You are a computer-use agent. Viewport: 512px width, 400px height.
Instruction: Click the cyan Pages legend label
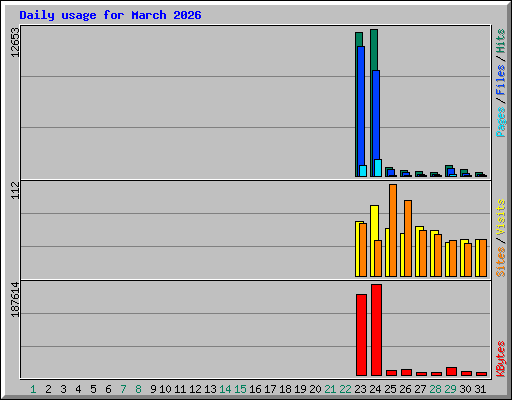[501, 122]
